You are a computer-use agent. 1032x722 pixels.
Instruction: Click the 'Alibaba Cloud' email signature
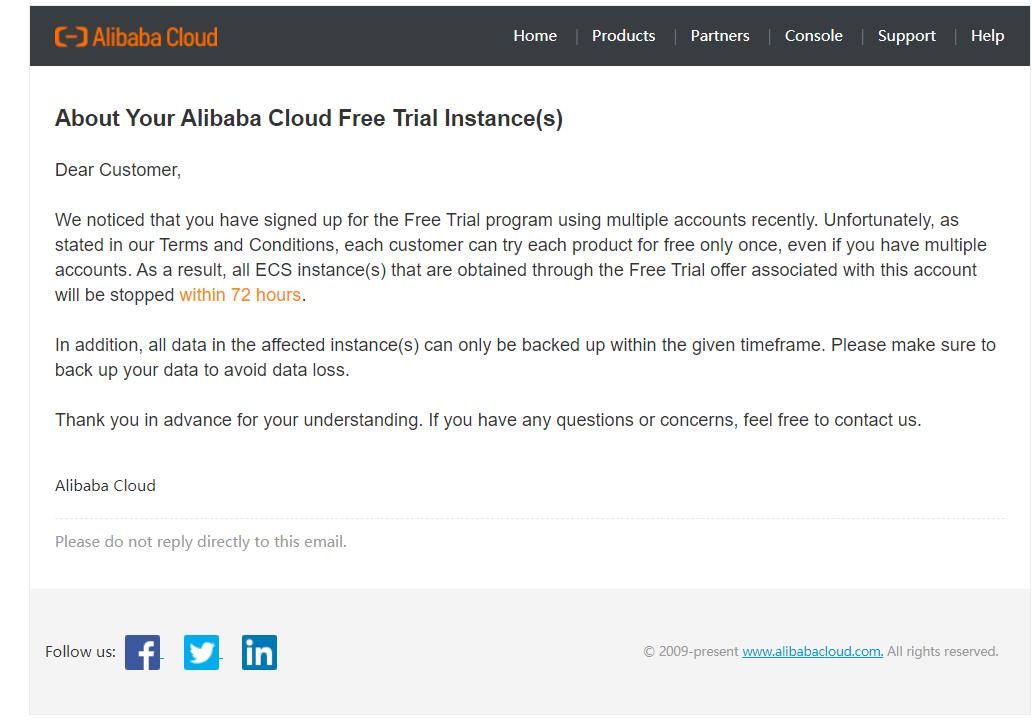click(105, 486)
